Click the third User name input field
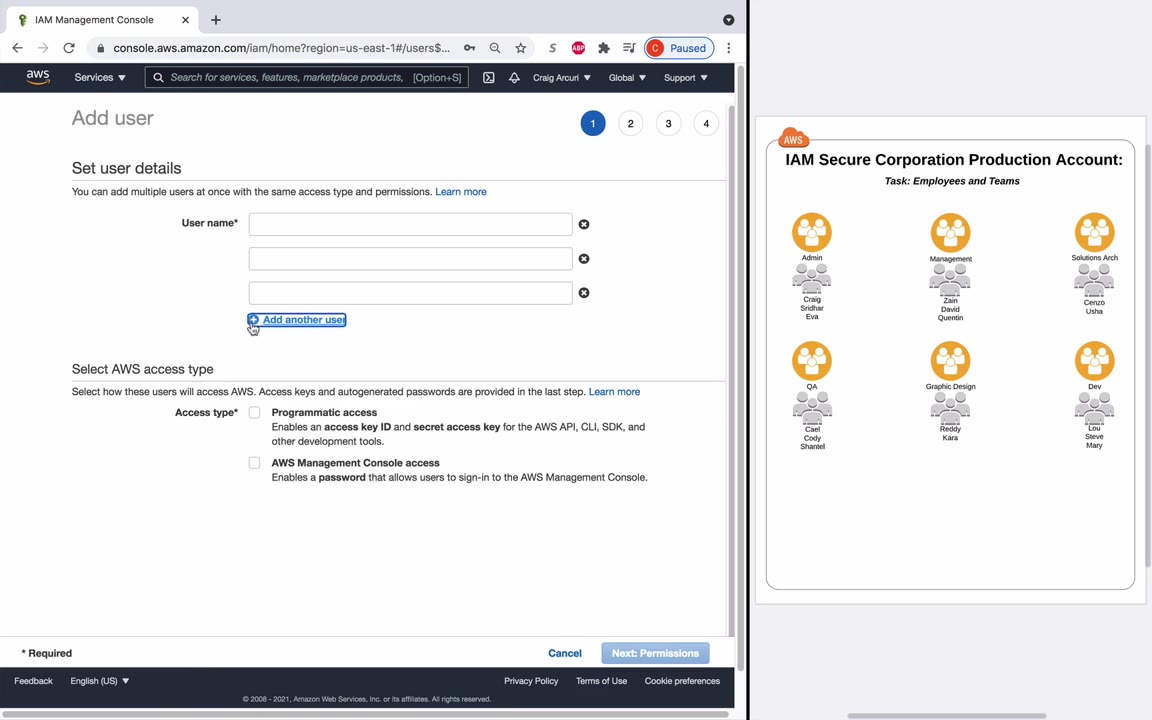Image resolution: width=1152 pixels, height=720 pixels. [x=411, y=292]
